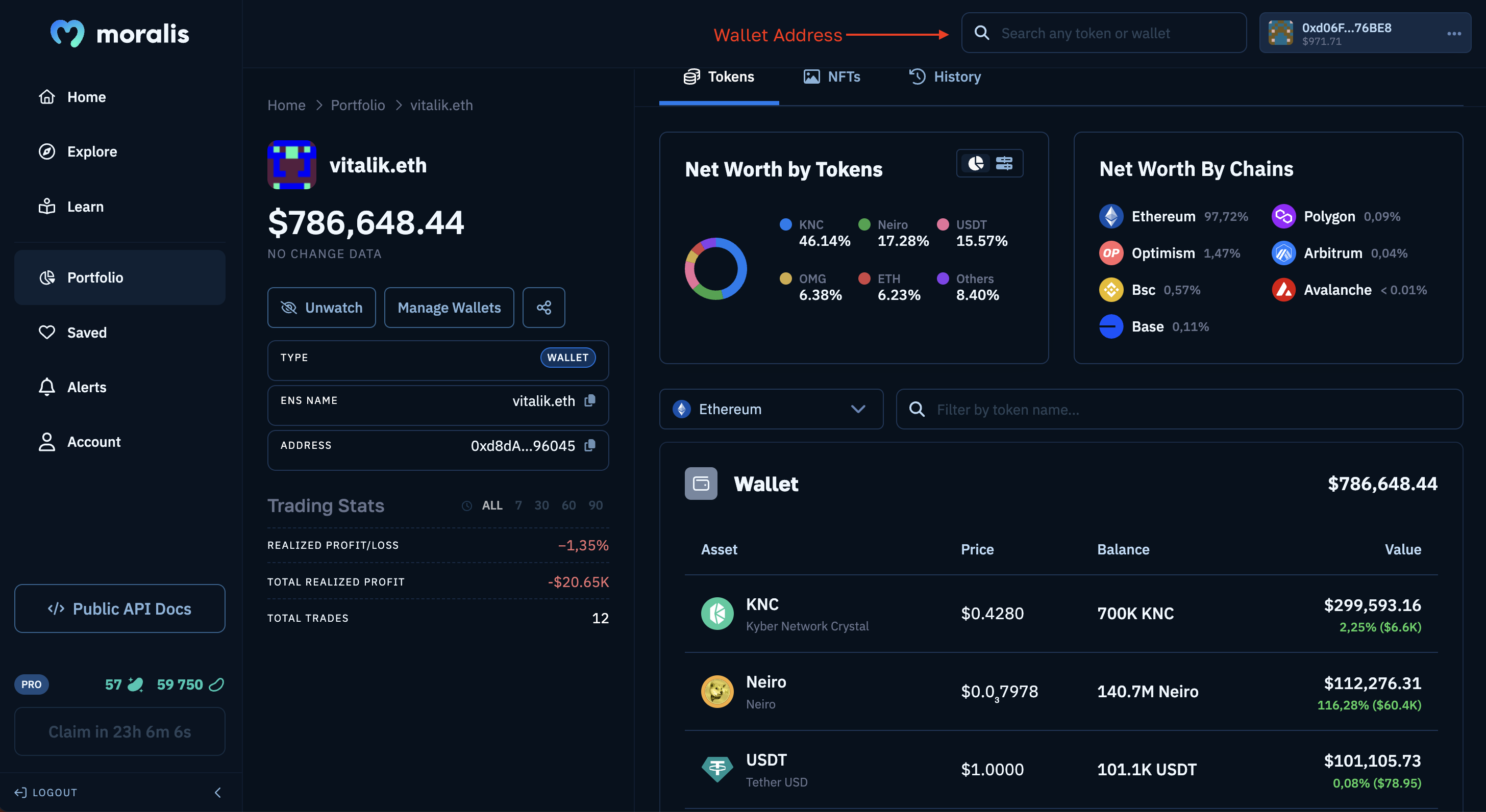
Task: Click the yellow OMG legend dot
Action: 786,278
